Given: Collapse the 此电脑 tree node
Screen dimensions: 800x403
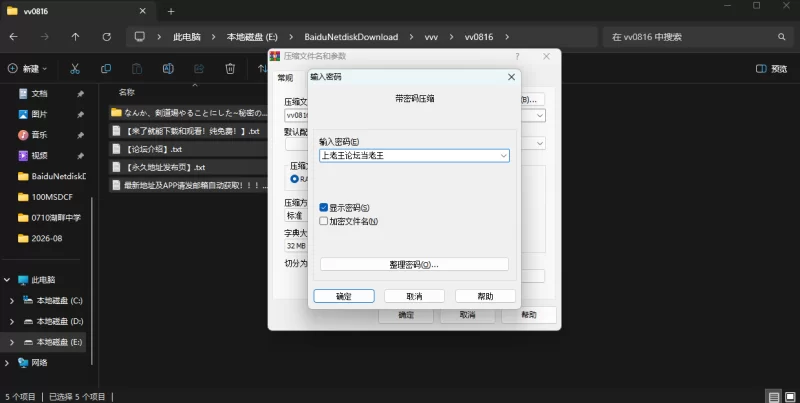Looking at the screenshot, I should click(7, 280).
